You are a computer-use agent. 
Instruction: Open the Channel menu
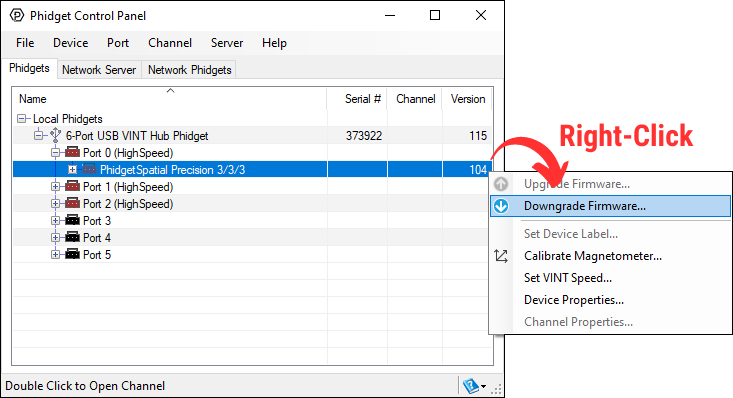click(x=170, y=43)
